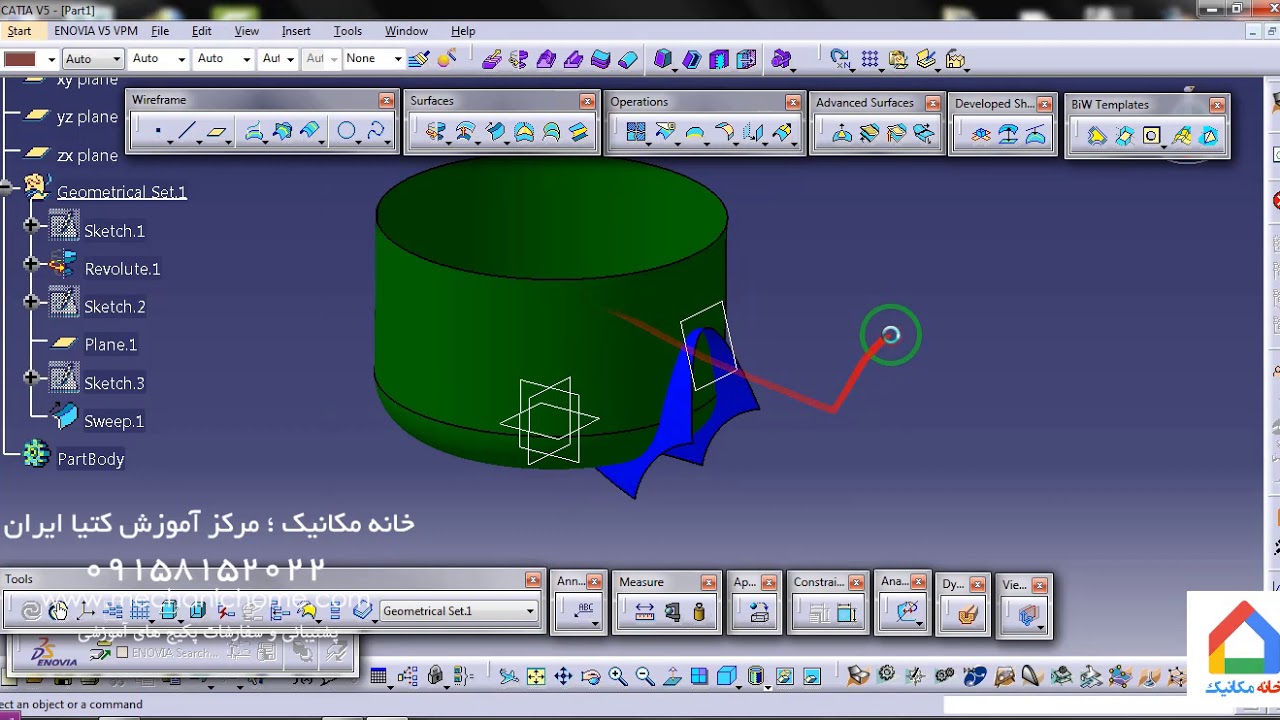Expand the Sketch.1 tree node
Viewport: 1280px width, 720px height.
31,225
